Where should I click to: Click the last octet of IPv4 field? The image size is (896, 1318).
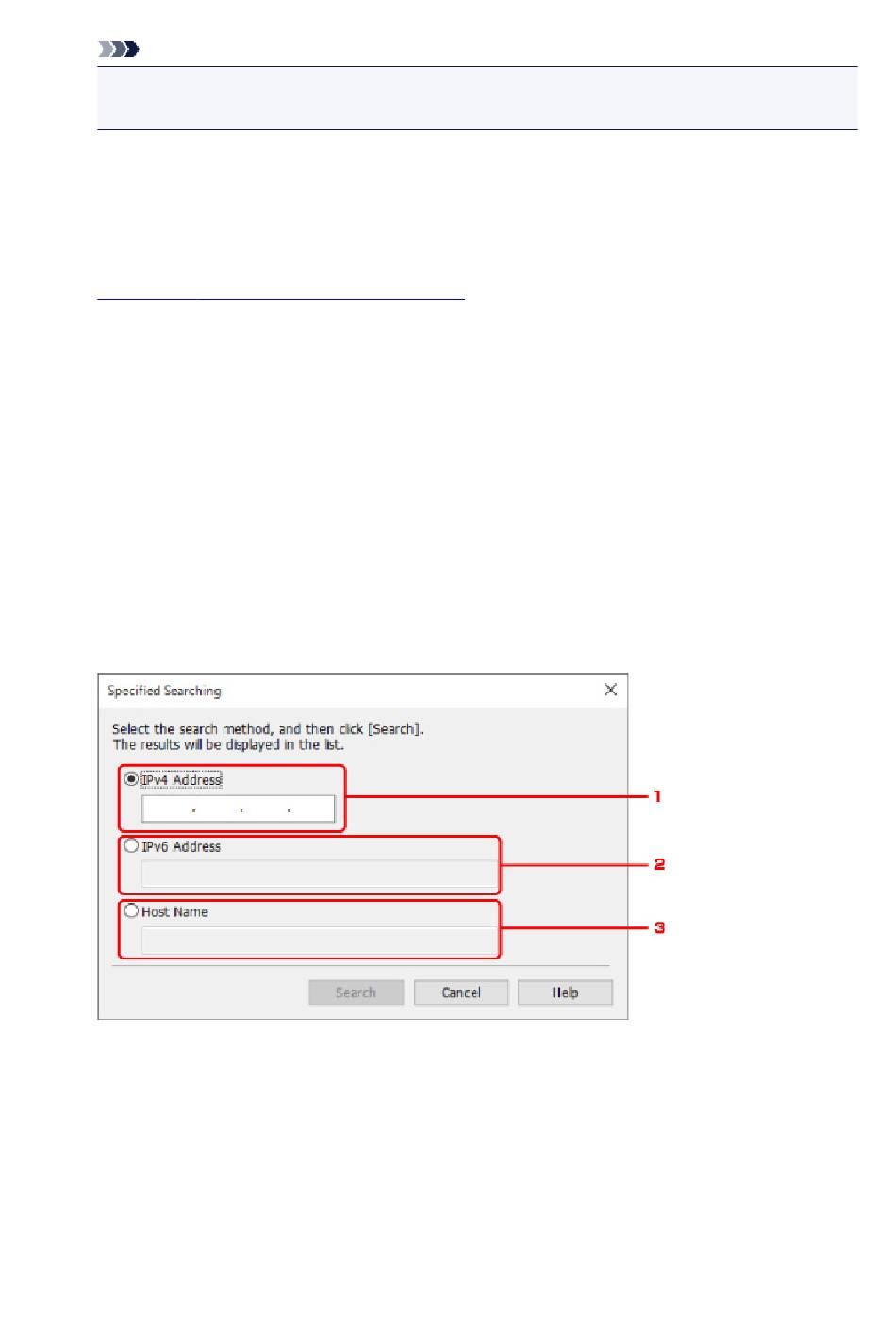(x=312, y=809)
